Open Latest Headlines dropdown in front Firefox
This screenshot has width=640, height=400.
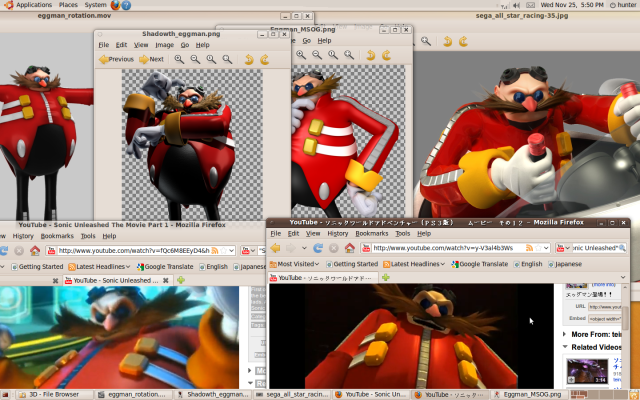414,264
